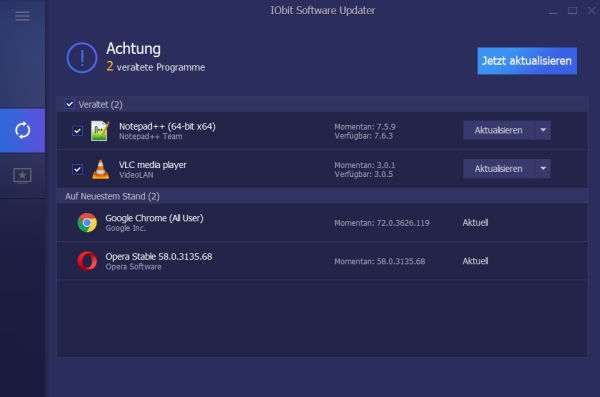Image resolution: width=600 pixels, height=397 pixels.
Task: Expand the VLC Aktualisieren dropdown arrow
Action: tap(543, 168)
